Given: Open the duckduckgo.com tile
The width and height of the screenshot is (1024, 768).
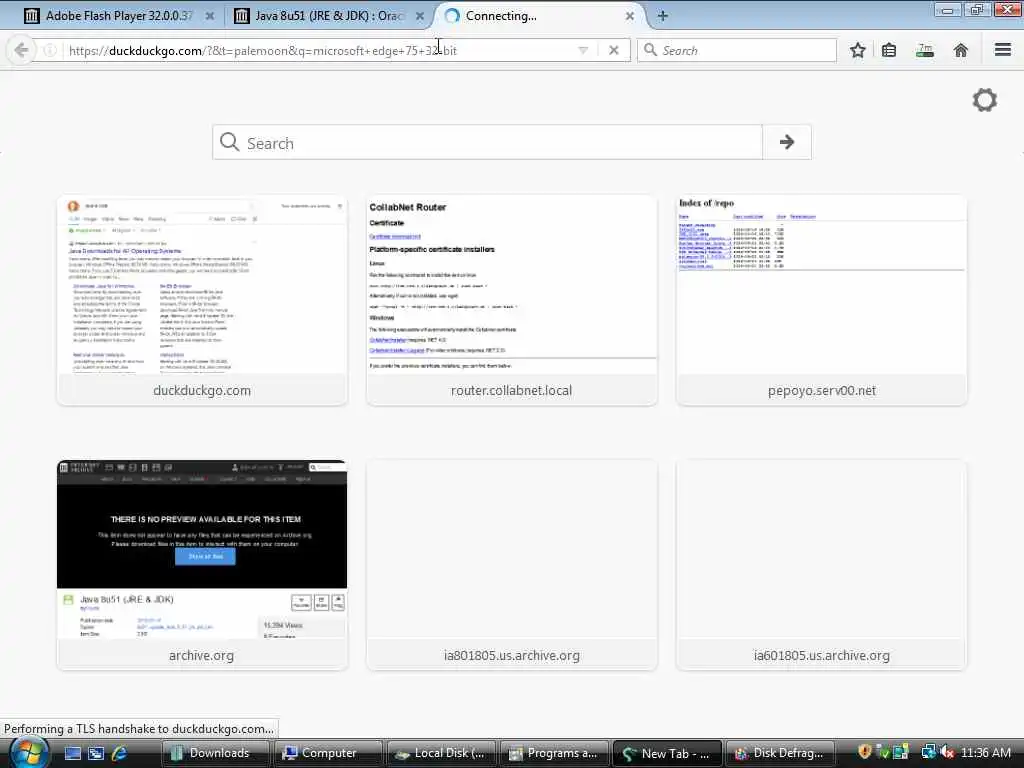Looking at the screenshot, I should pos(202,300).
